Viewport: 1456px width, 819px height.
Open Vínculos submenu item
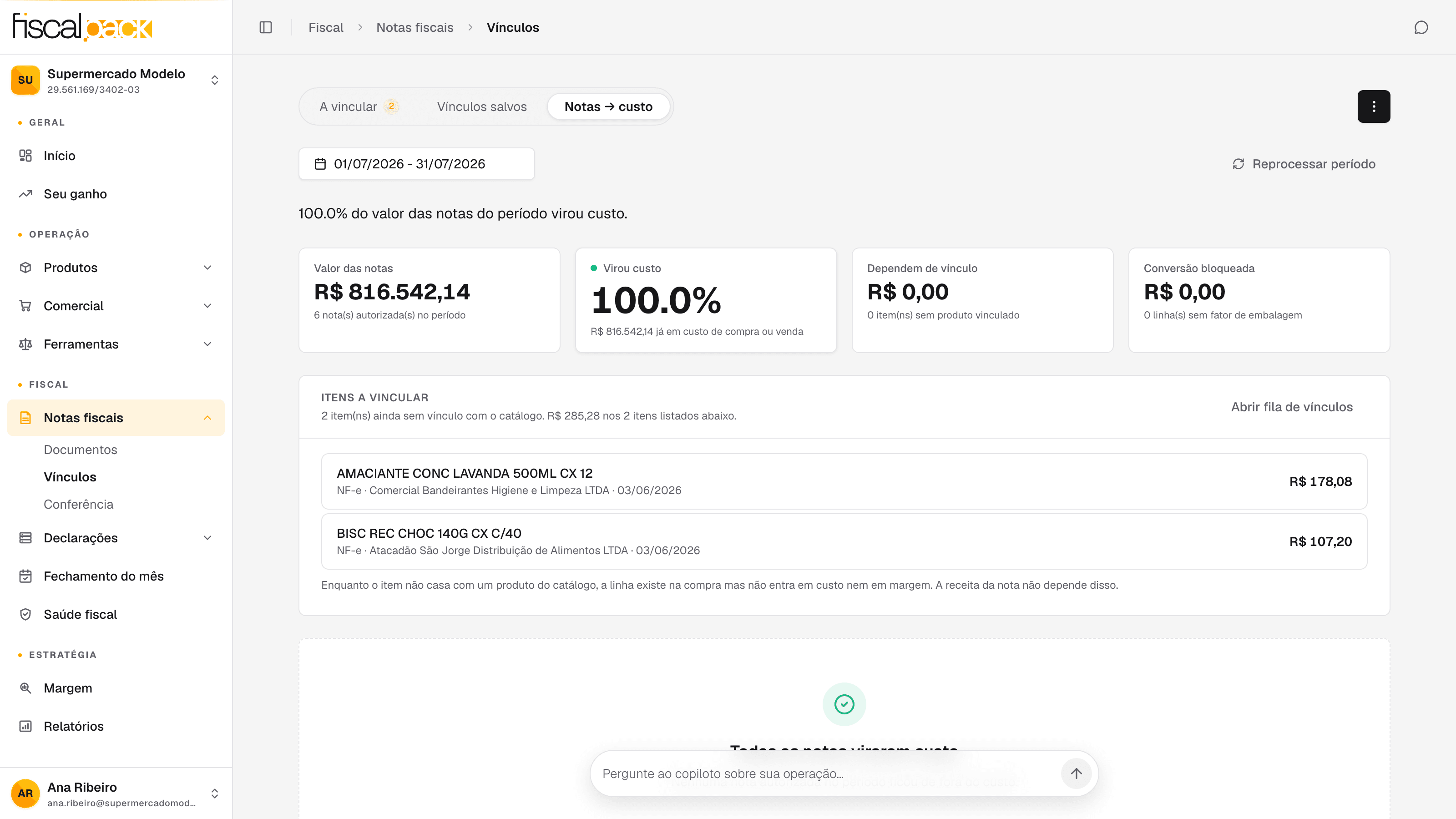tap(70, 476)
